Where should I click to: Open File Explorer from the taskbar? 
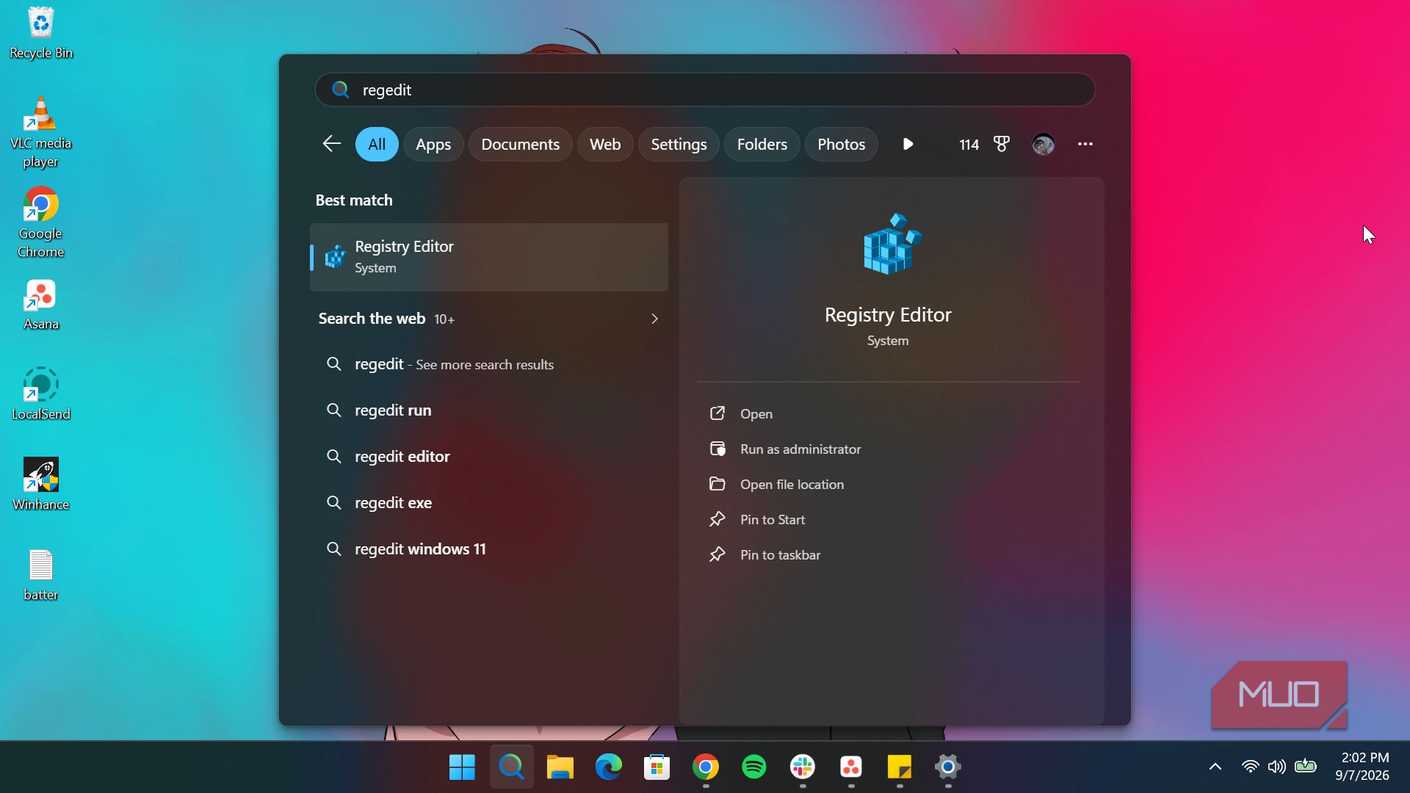(x=560, y=767)
